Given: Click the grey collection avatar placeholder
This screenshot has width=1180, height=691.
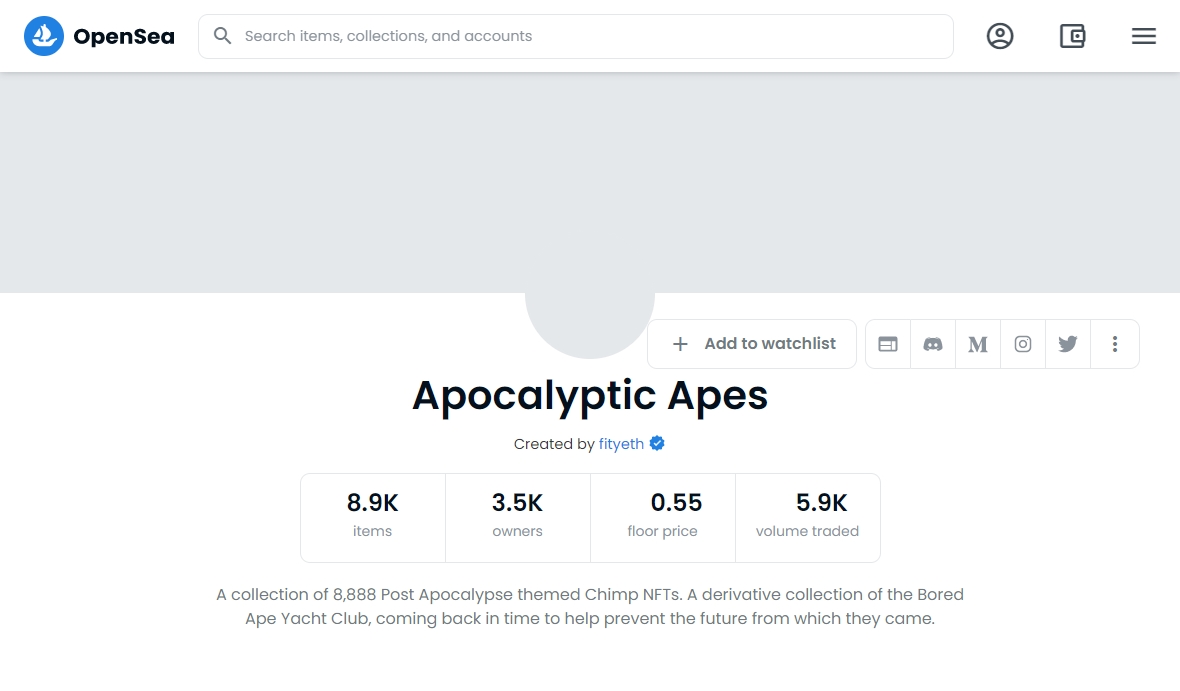Looking at the screenshot, I should pyautogui.click(x=589, y=324).
